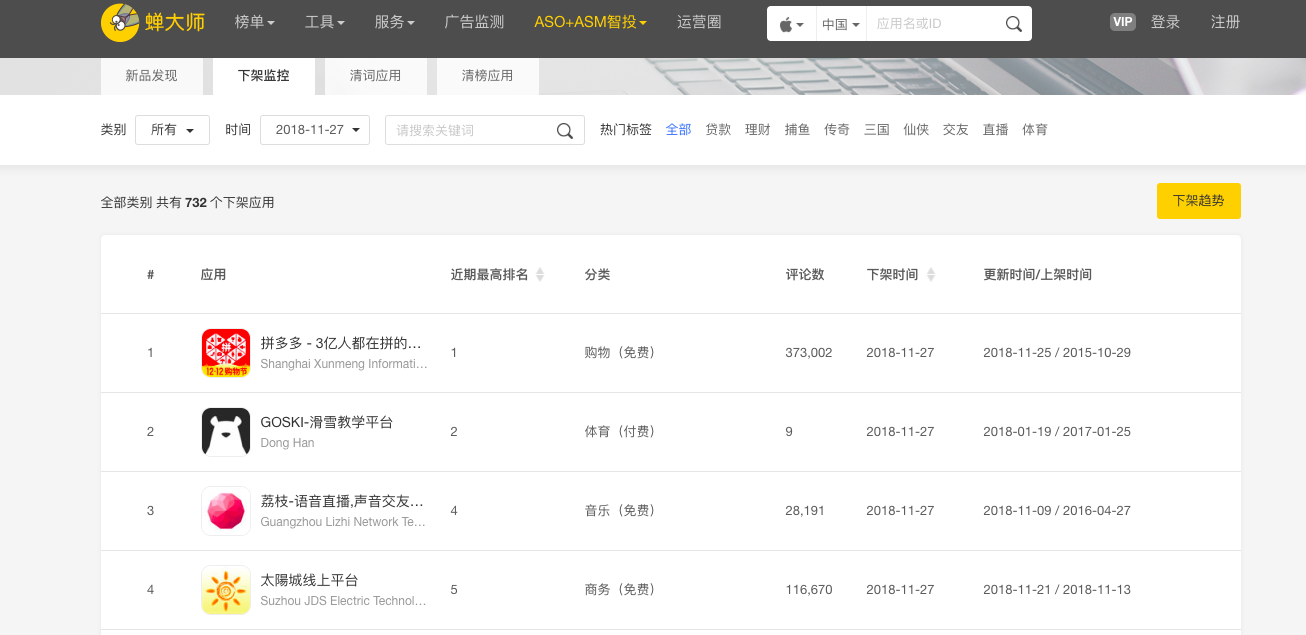1306x635 pixels.
Task: Click the 登录 link
Action: click(1165, 22)
